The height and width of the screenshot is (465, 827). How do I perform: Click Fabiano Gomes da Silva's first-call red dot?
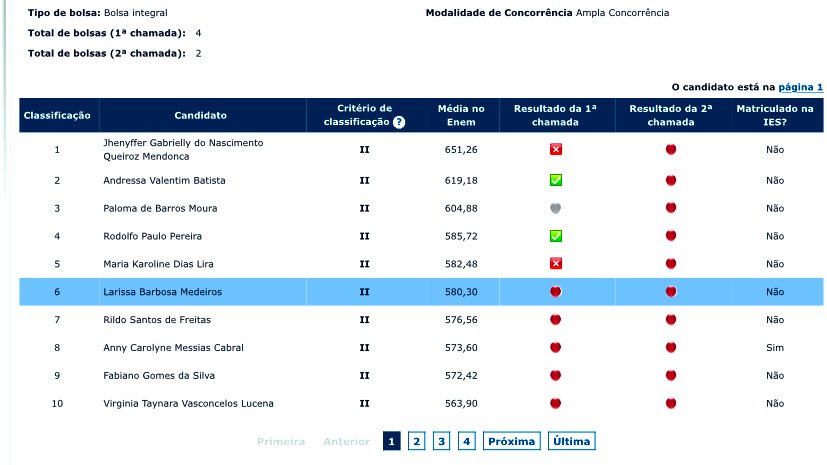click(555, 375)
